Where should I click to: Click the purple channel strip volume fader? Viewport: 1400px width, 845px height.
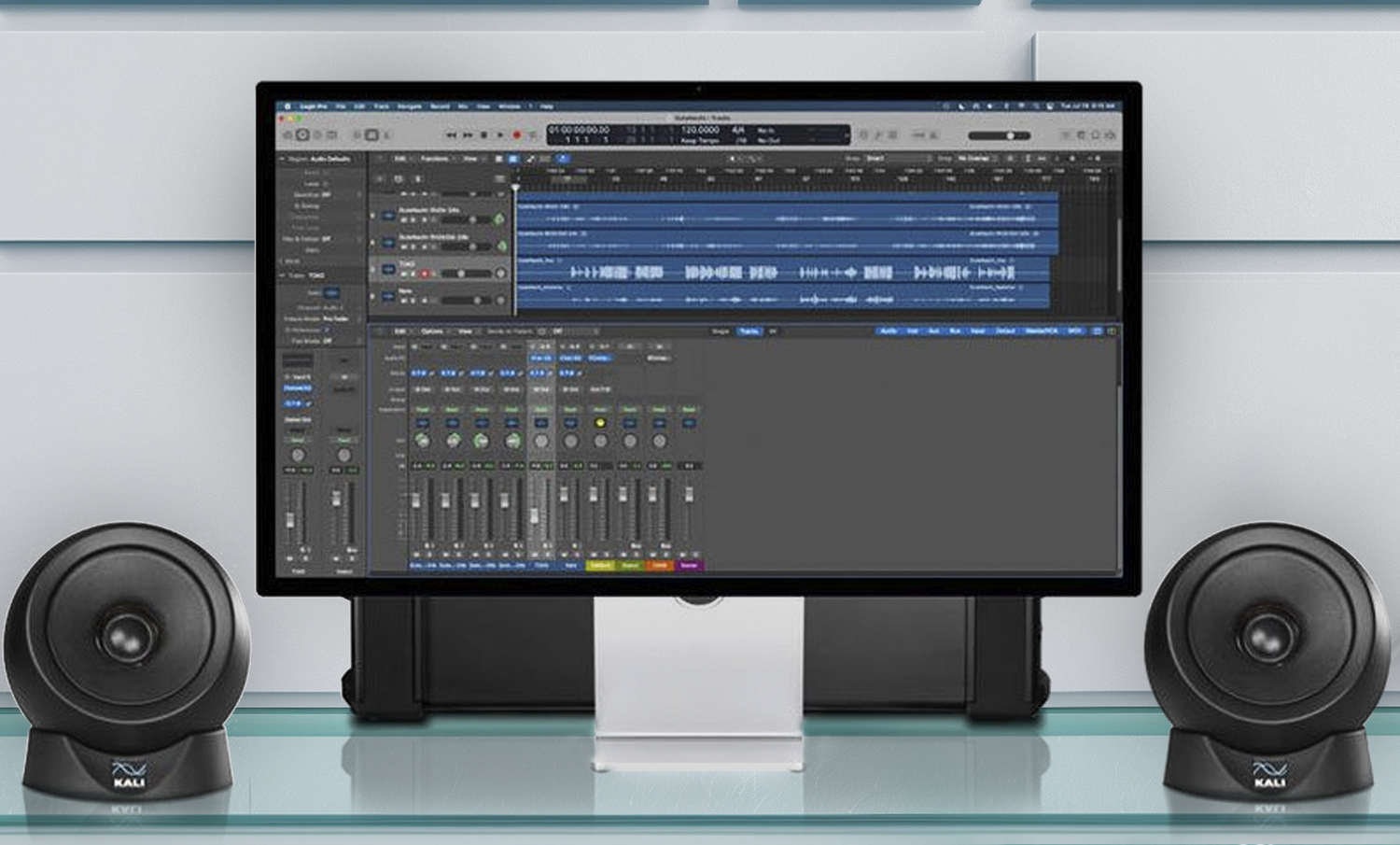pos(689,495)
